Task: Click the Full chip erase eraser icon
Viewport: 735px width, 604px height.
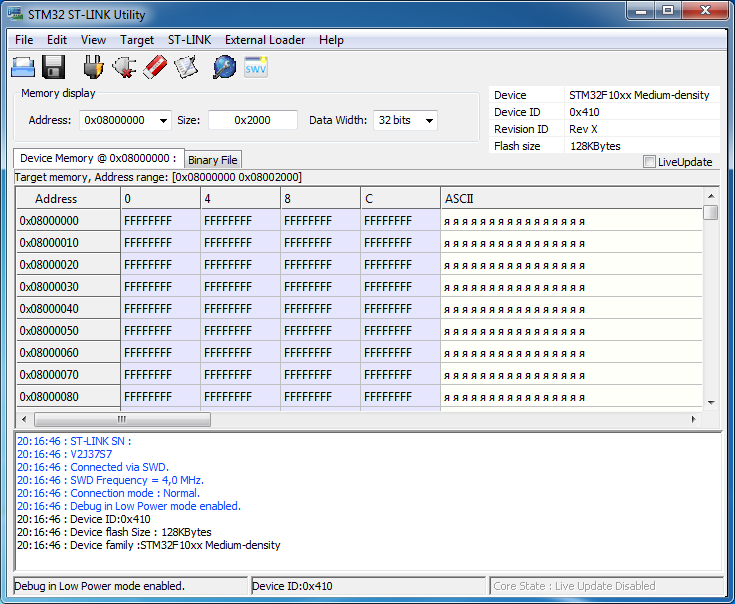Action: coord(155,67)
